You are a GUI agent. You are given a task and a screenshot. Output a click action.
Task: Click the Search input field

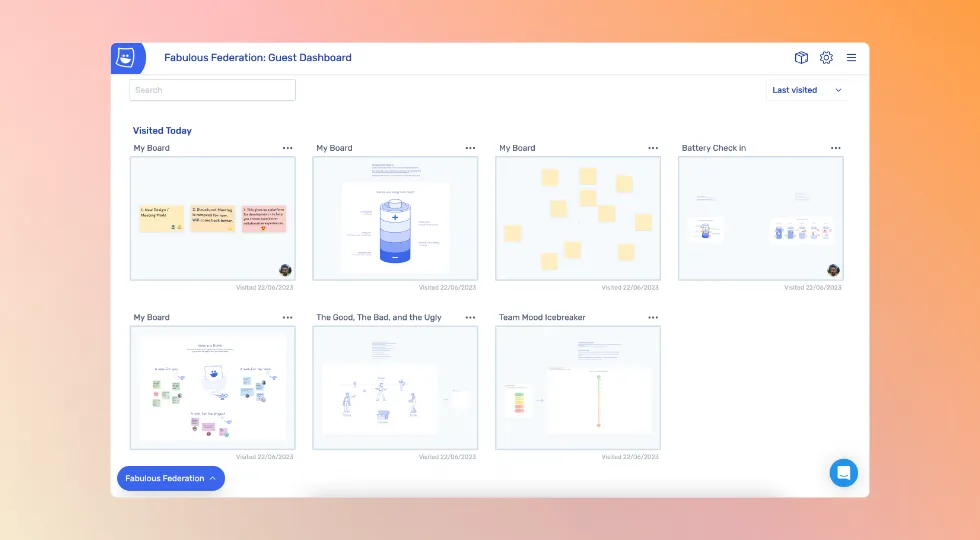(212, 90)
